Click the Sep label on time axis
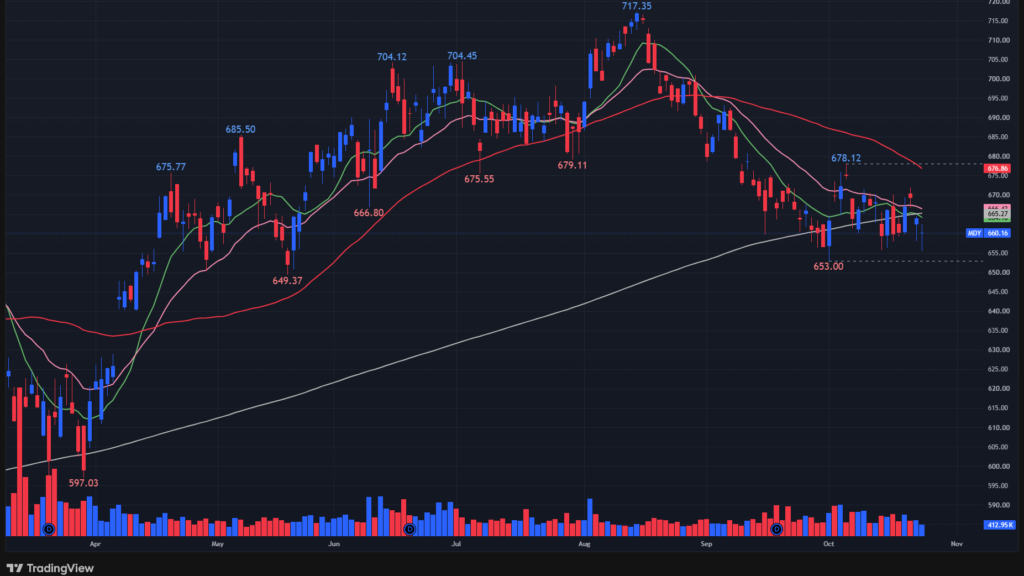The height and width of the screenshot is (576, 1024). pyautogui.click(x=706, y=544)
